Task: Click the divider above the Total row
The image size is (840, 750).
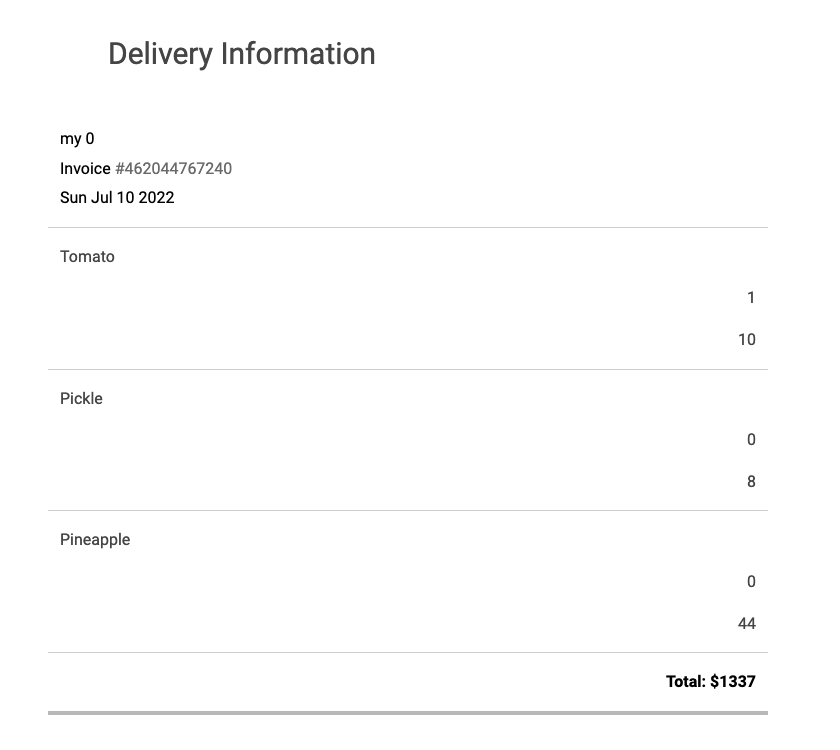Action: [x=408, y=652]
